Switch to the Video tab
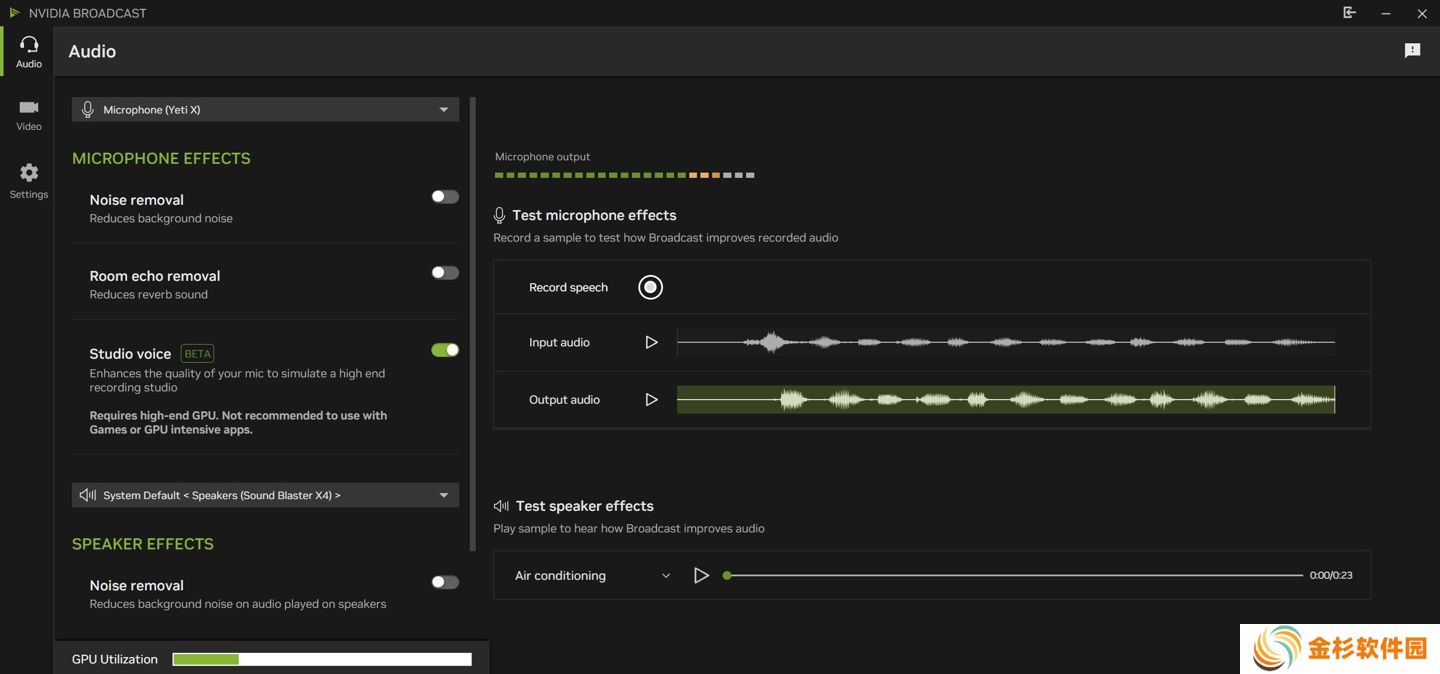Viewport: 1440px width, 674px height. [x=29, y=115]
